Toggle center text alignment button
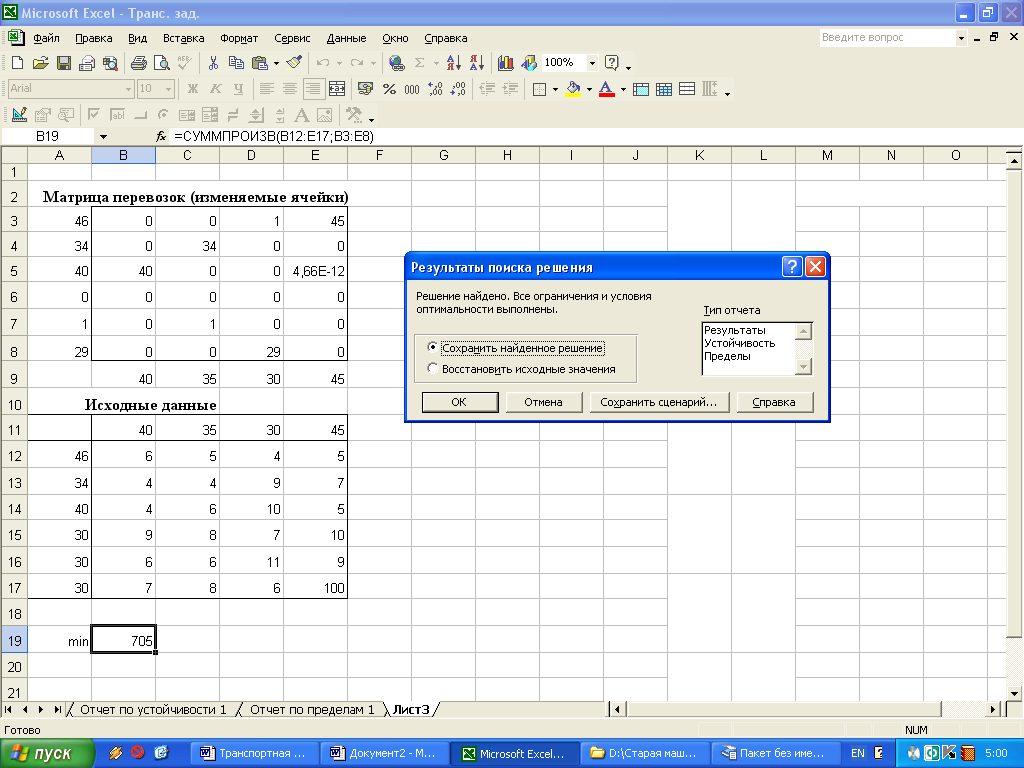Viewport: 1024px width, 768px height. pos(290,89)
